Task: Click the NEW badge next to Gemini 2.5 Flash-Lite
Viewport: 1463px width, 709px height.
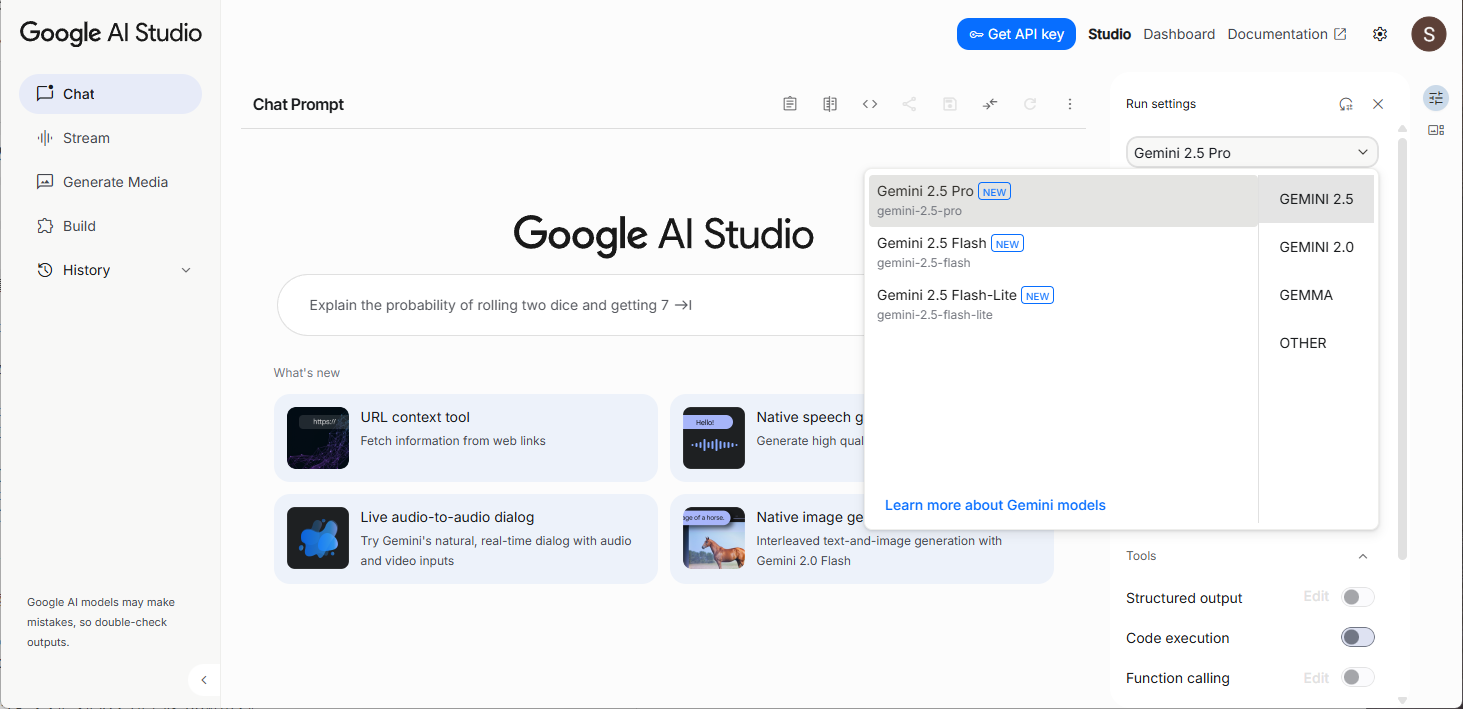Action: click(1037, 296)
